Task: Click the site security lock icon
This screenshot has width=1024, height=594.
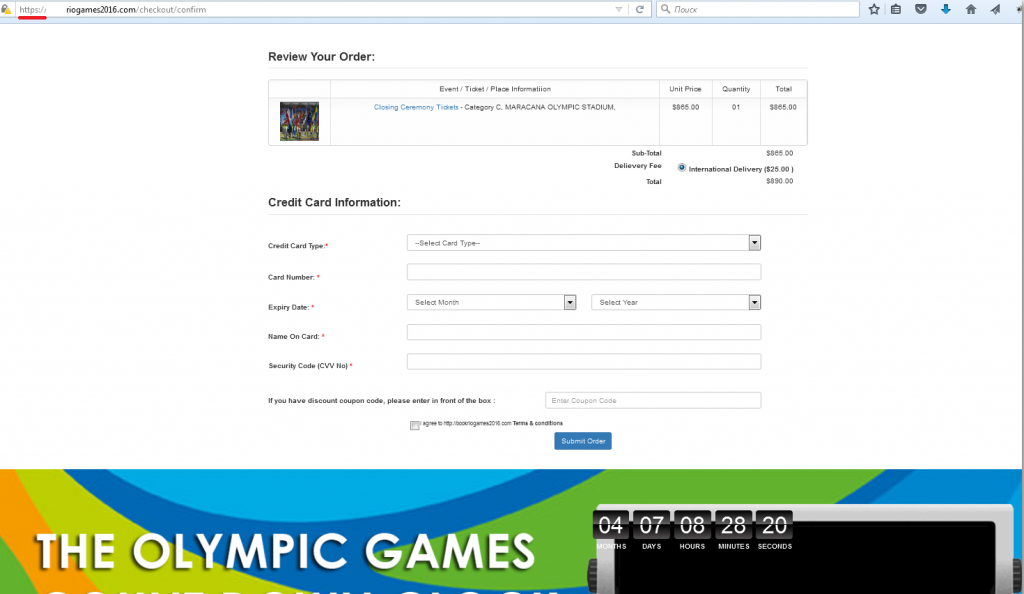Action: 6,9
